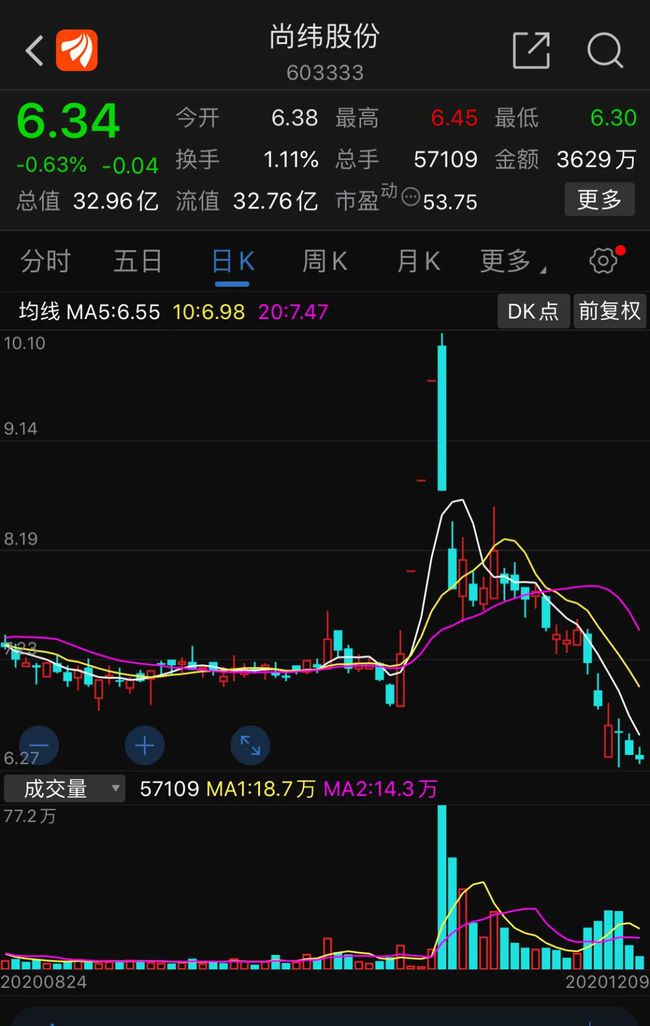Tap the 今开 value 6.38
This screenshot has height=1026, width=650.
[295, 118]
